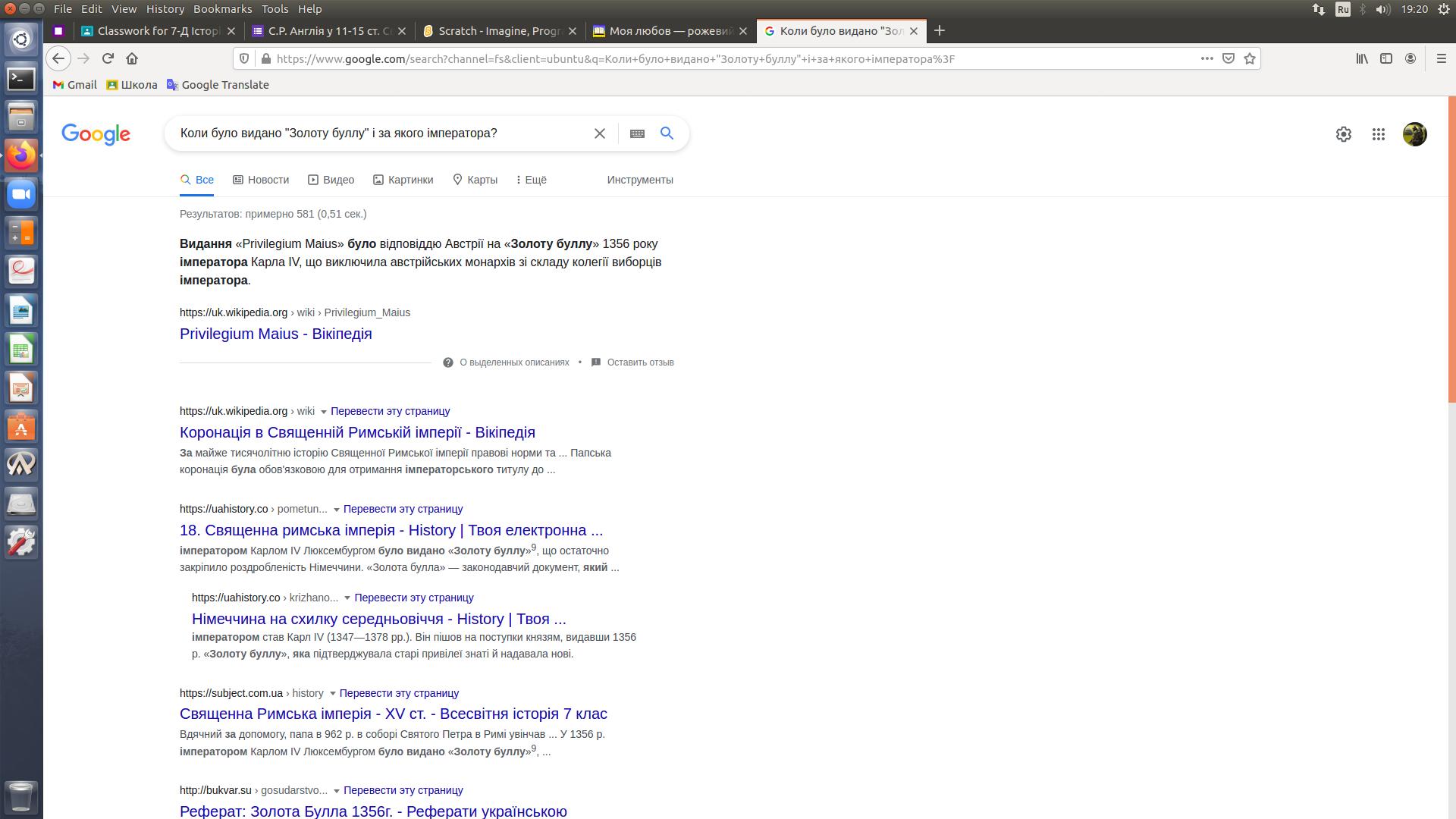The image size is (1456, 819).
Task: Open the Google apps grid
Action: [1379, 134]
